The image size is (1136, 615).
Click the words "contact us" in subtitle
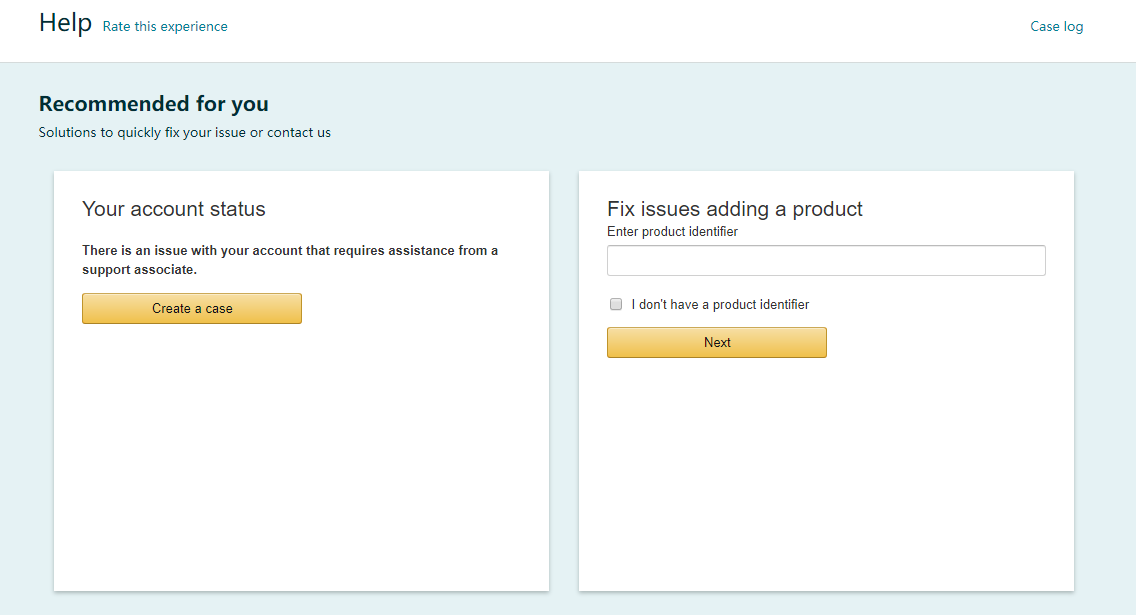point(299,132)
